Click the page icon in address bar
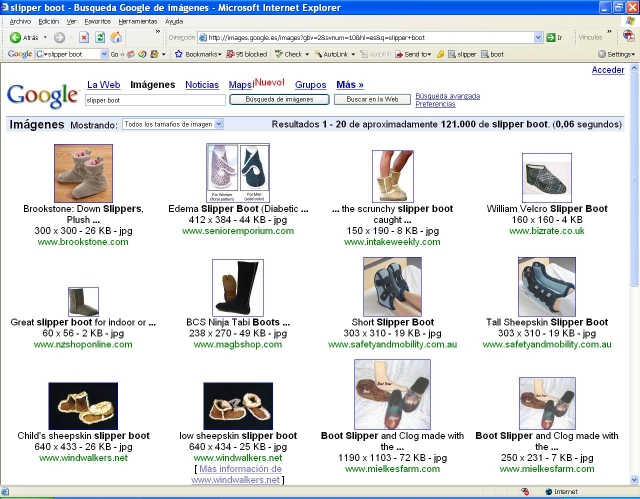The width and height of the screenshot is (640, 499). point(202,38)
